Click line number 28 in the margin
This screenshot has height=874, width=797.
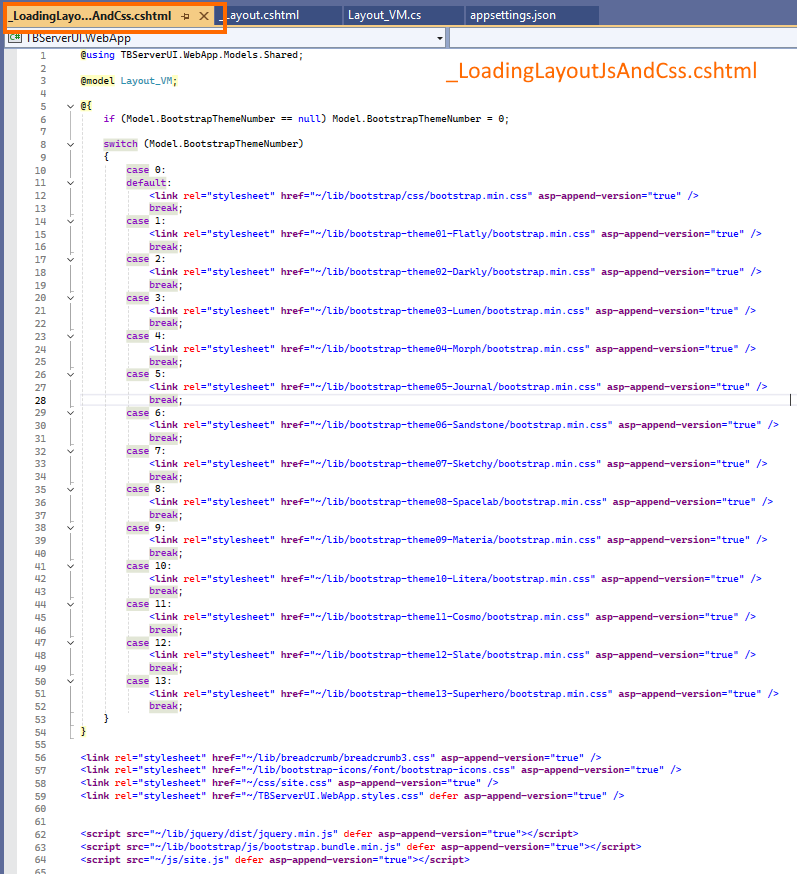click(40, 400)
